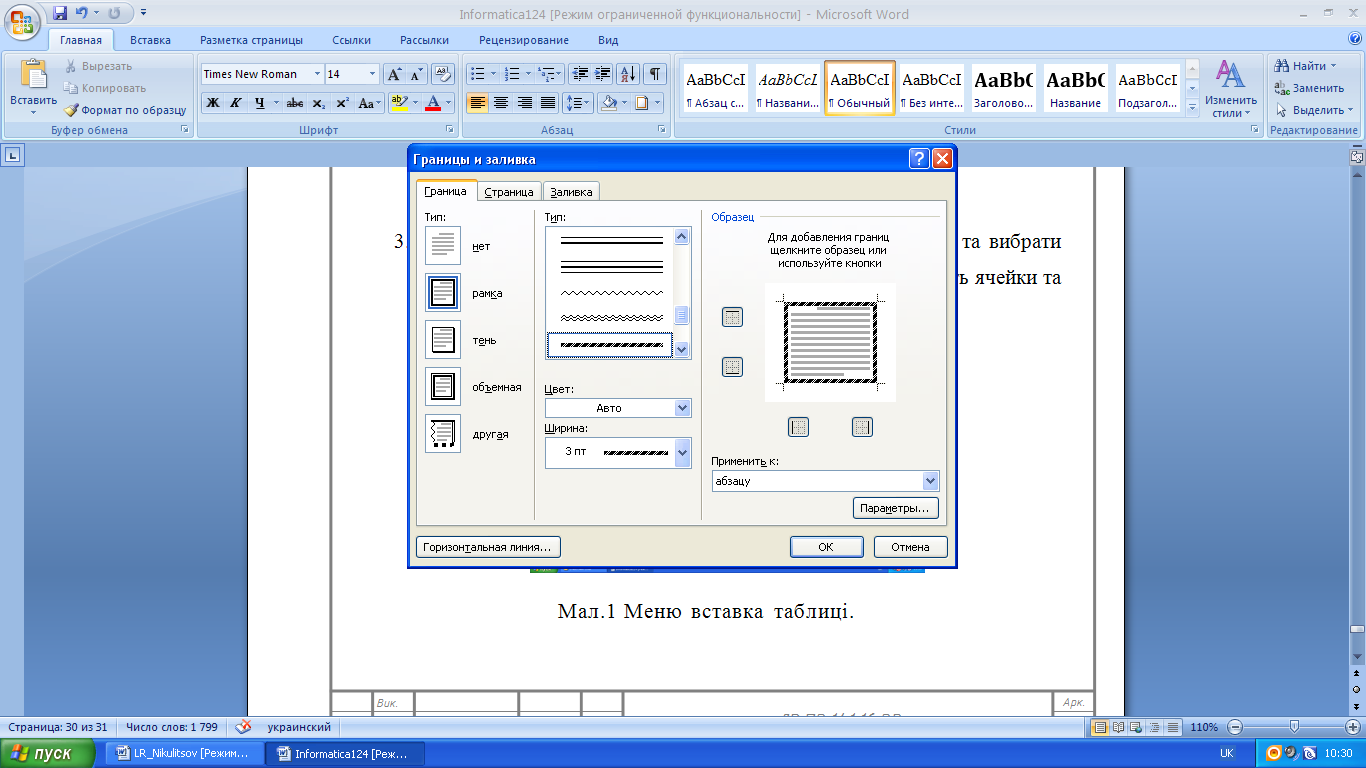Select the 'рамка' border setting
Image resolution: width=1366 pixels, height=768 pixels.
[x=443, y=293]
